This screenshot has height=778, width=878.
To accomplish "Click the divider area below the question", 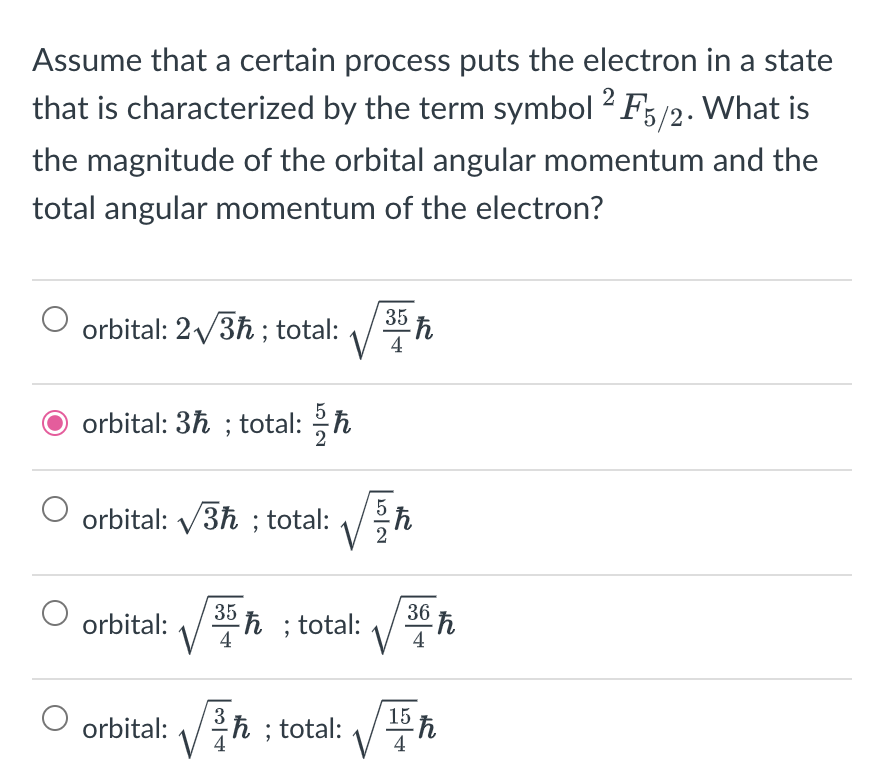I will click(440, 278).
